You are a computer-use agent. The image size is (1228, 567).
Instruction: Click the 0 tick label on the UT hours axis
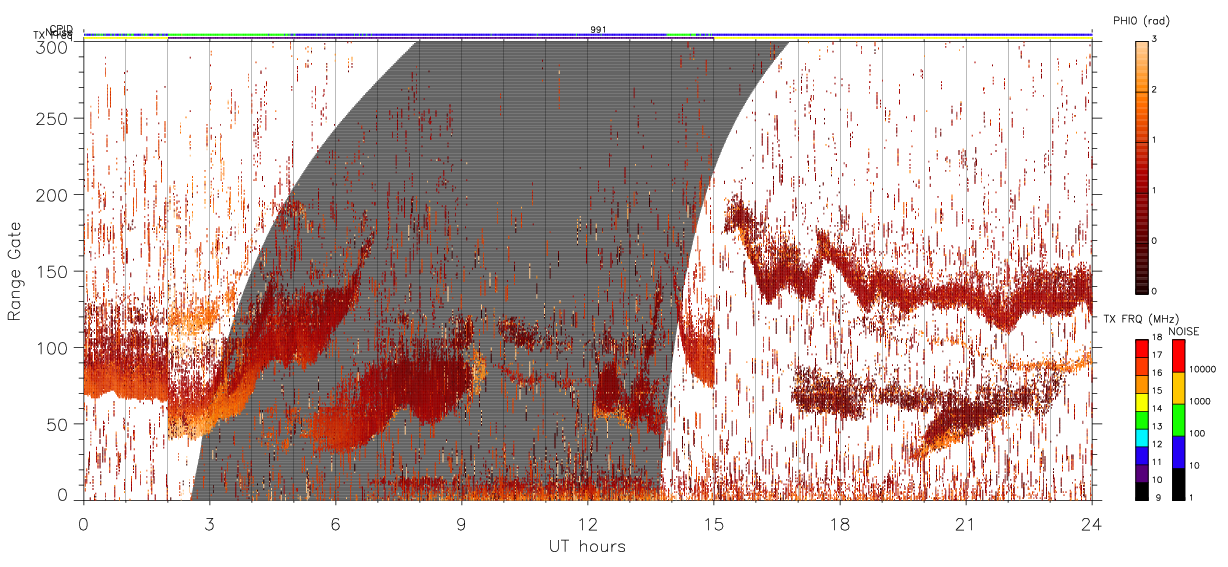pos(84,523)
